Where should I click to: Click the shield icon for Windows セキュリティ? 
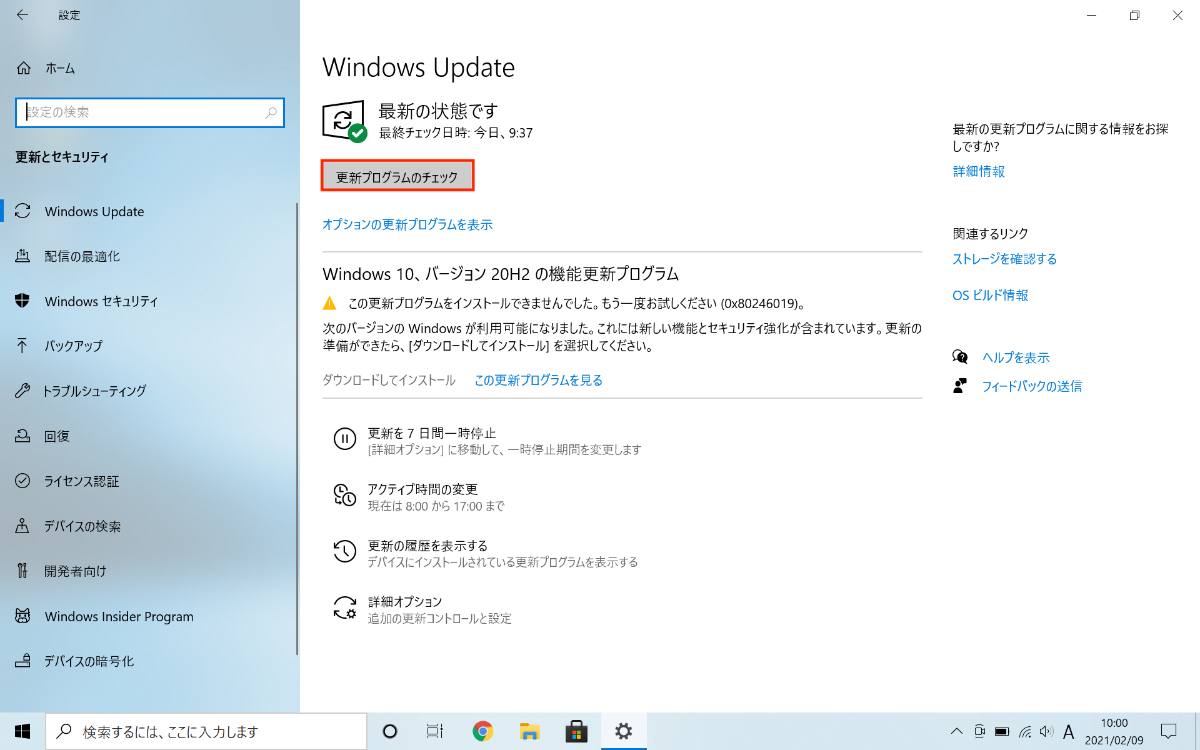click(x=23, y=301)
